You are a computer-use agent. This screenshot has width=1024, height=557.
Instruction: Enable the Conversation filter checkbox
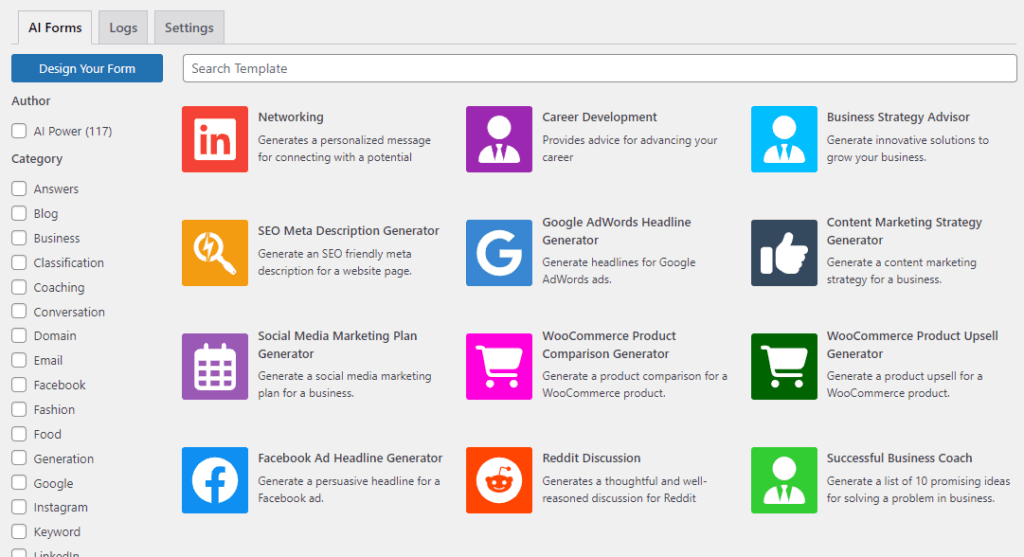click(x=19, y=311)
